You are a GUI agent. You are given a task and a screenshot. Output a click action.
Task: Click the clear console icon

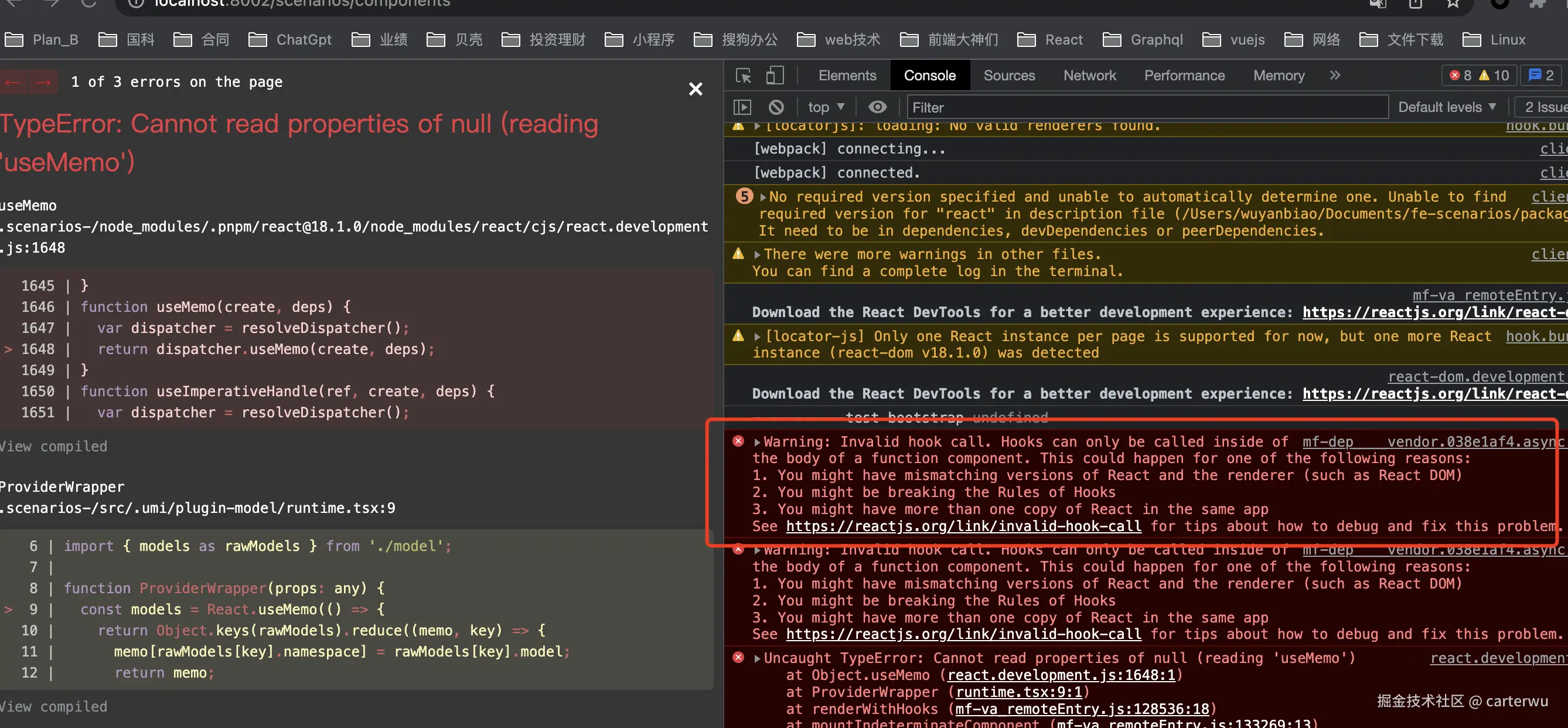[776, 107]
